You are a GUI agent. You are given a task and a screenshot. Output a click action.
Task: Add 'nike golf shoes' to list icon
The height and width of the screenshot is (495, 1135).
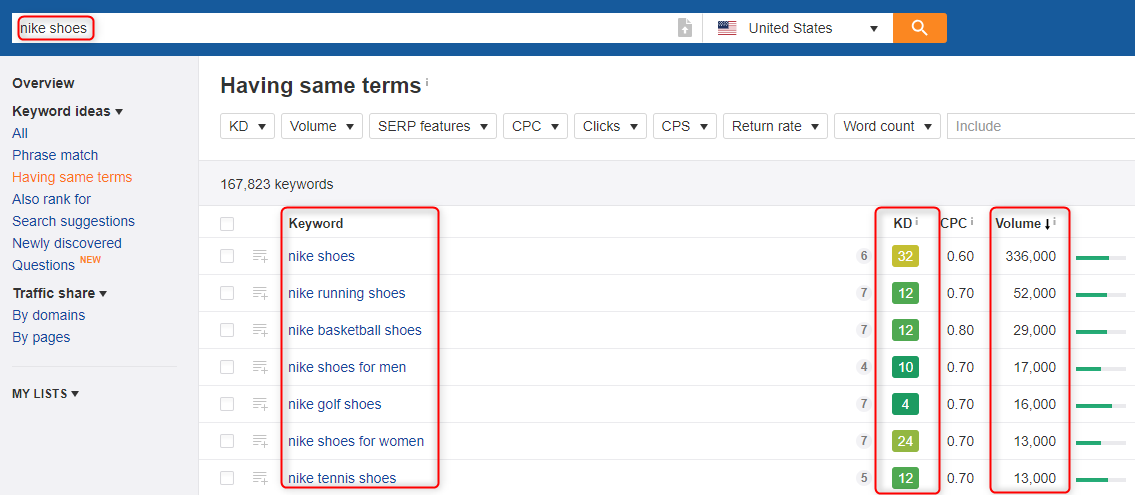click(260, 404)
